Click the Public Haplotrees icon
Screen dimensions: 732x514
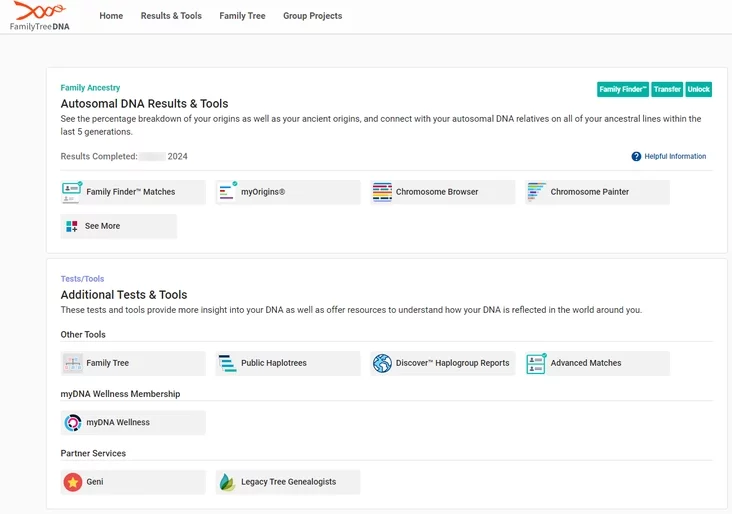tap(227, 363)
